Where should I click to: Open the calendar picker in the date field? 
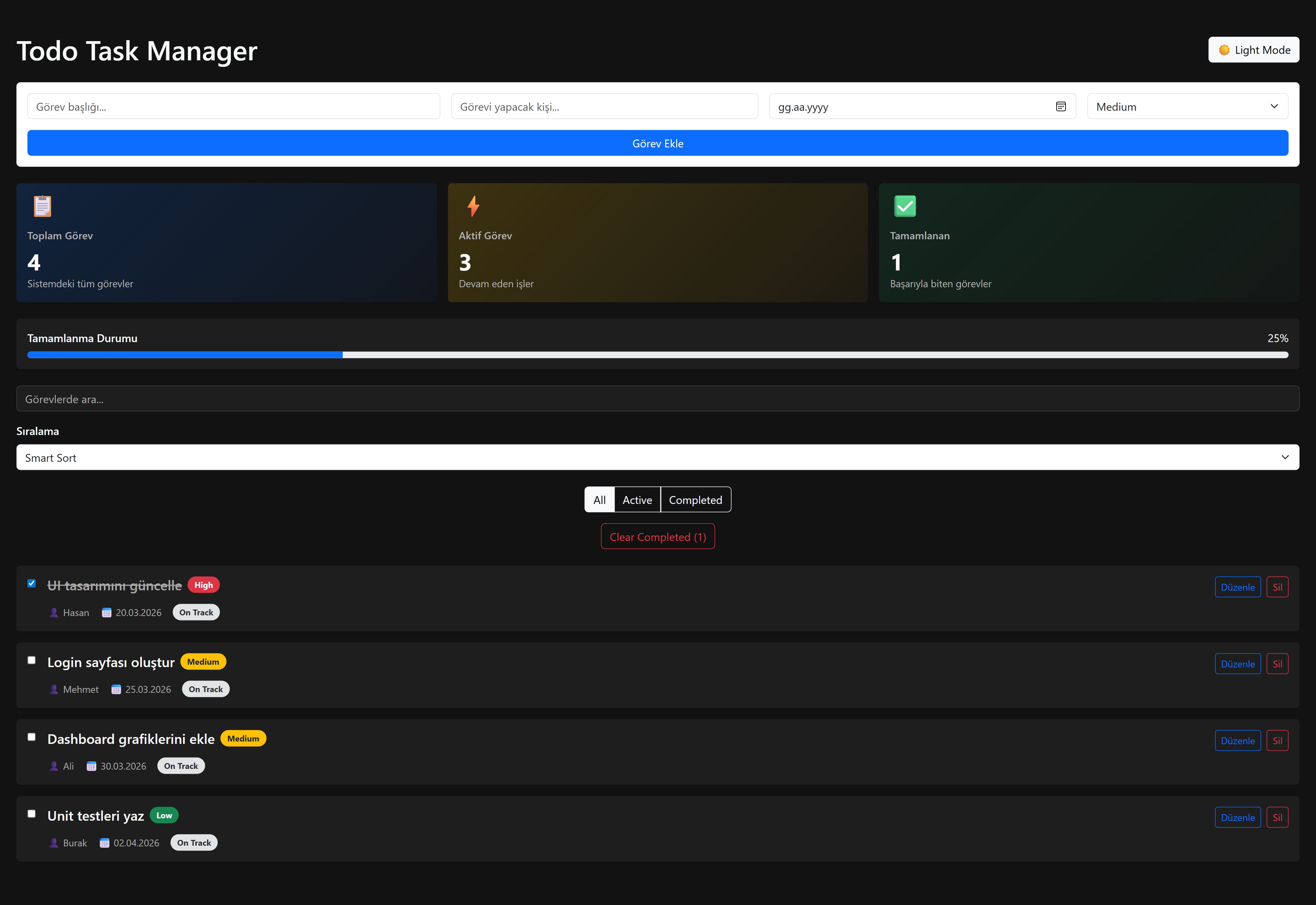coord(1061,107)
